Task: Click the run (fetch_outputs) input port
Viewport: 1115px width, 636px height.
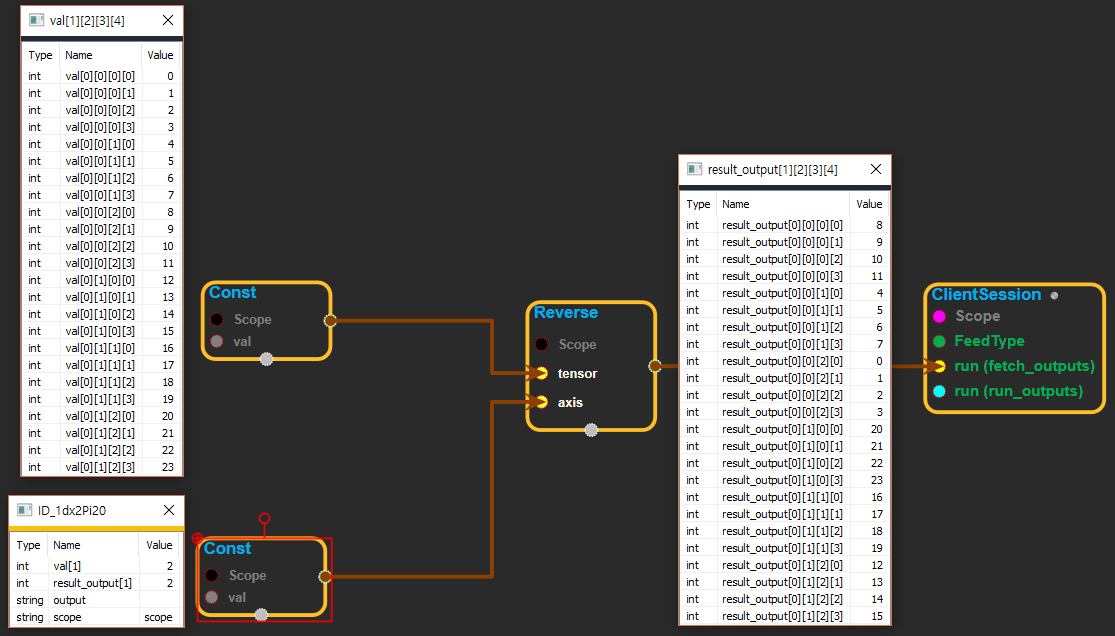Action: pos(939,366)
